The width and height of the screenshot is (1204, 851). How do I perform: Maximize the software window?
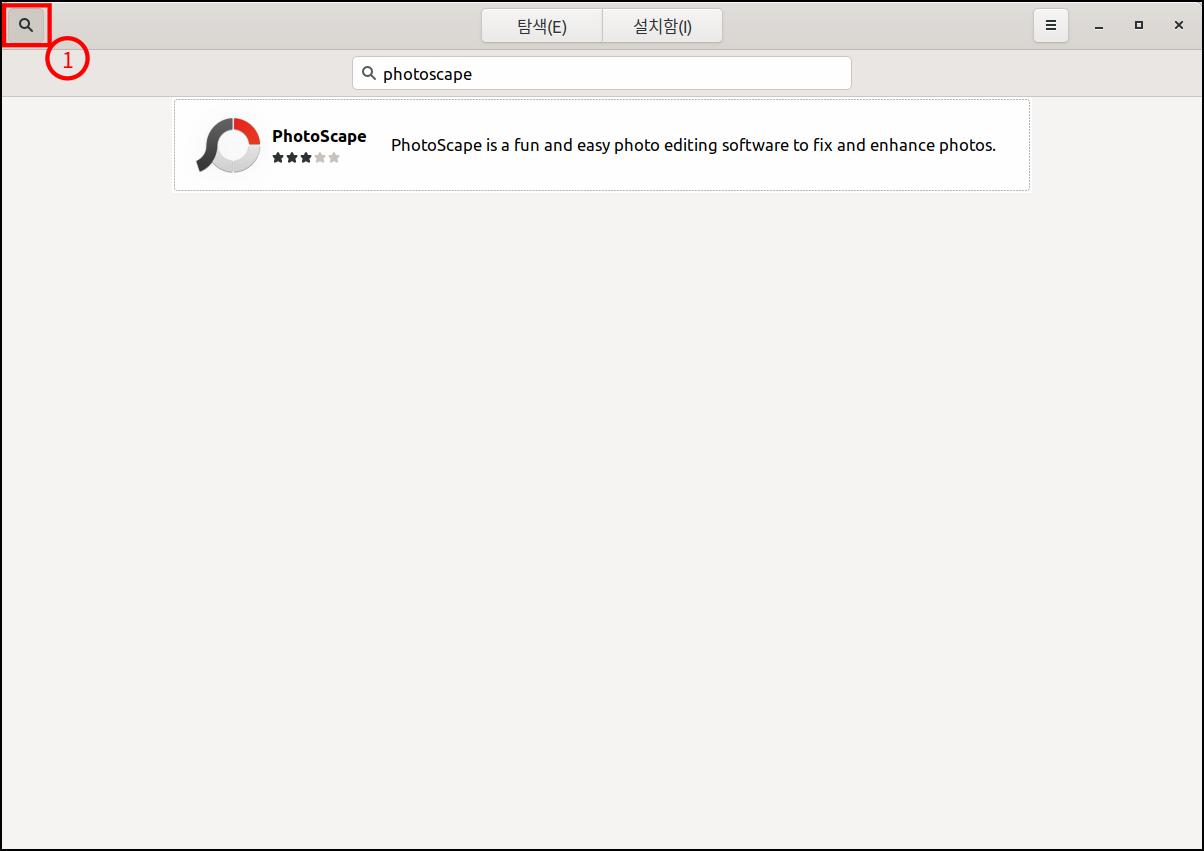(x=1139, y=26)
